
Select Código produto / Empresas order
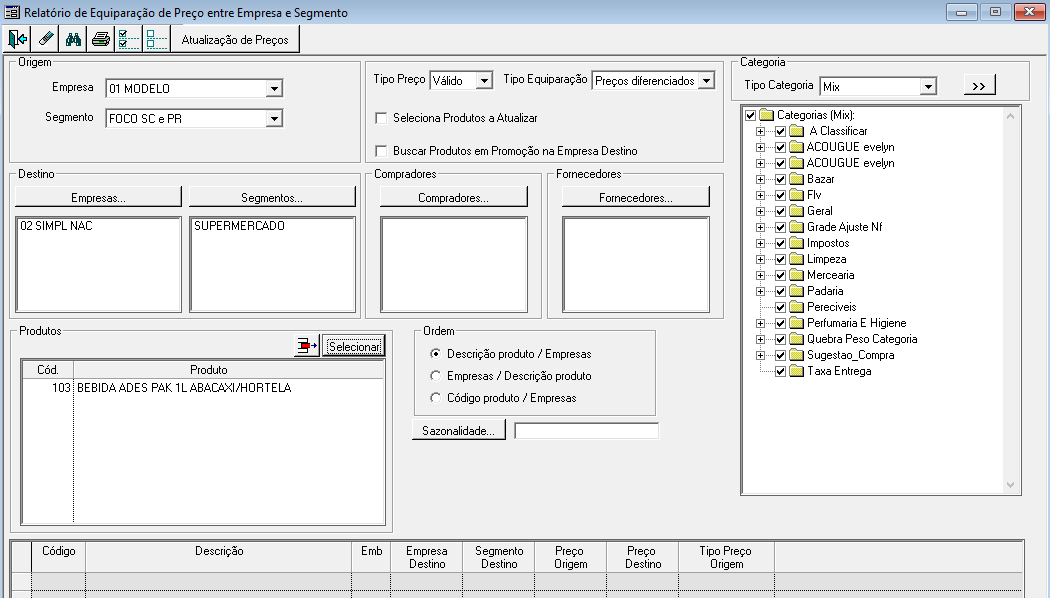[435, 398]
